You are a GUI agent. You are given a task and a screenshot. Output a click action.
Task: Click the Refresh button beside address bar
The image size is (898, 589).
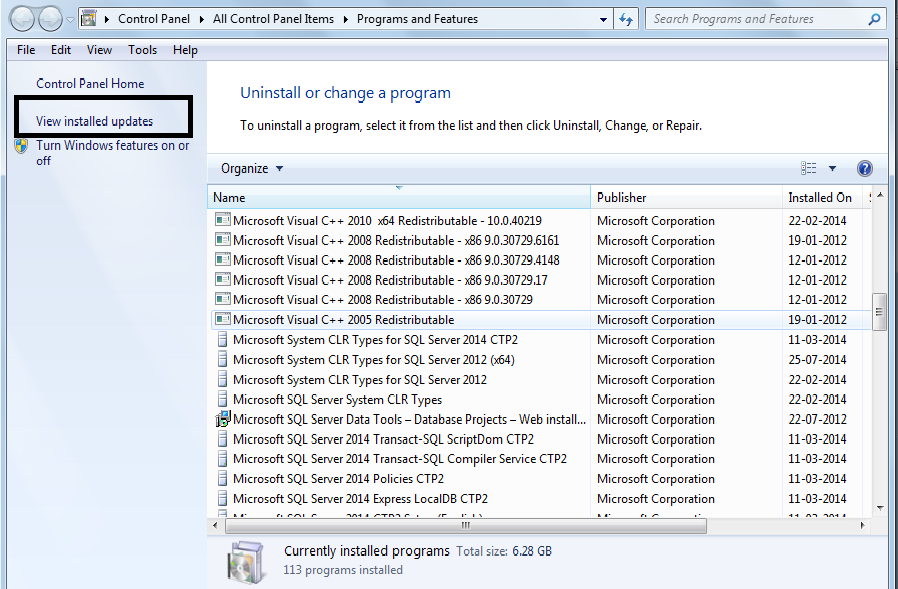(x=626, y=19)
